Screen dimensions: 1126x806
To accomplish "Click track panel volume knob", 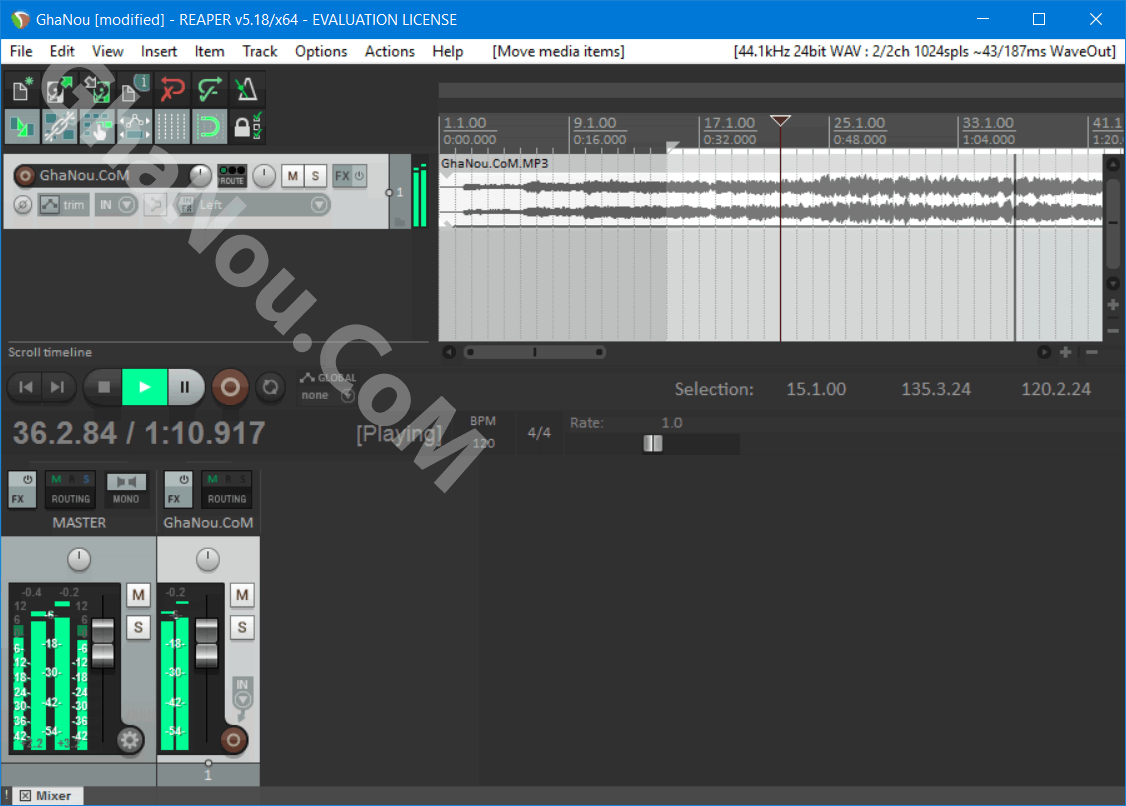I will [x=200, y=175].
